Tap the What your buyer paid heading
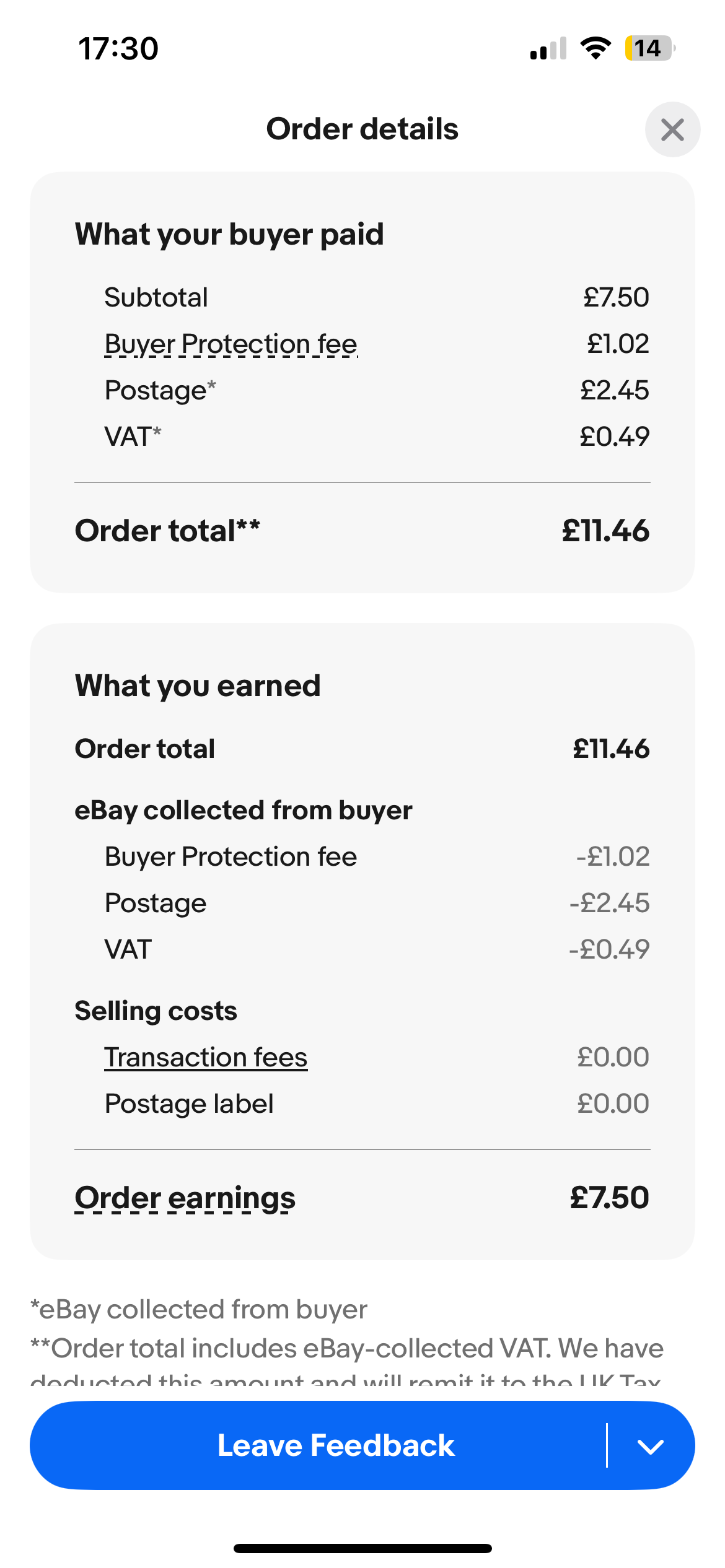Screen dimensions: 725x1568 click(229, 234)
